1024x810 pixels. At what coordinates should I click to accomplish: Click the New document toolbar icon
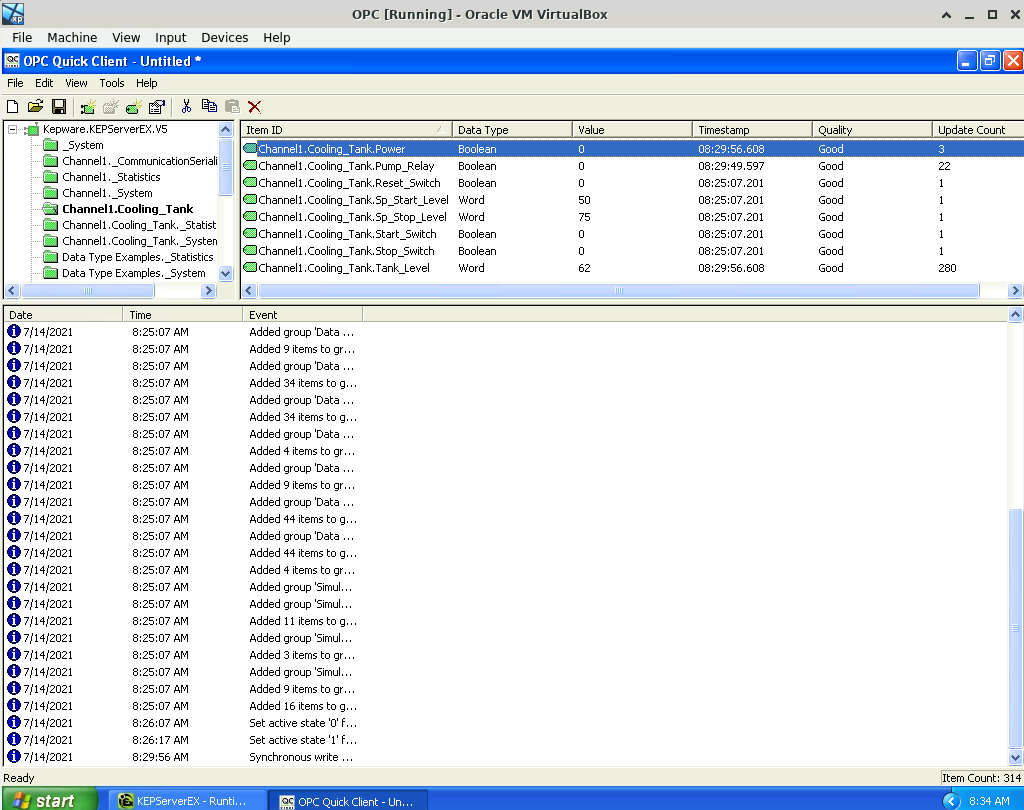(12, 106)
